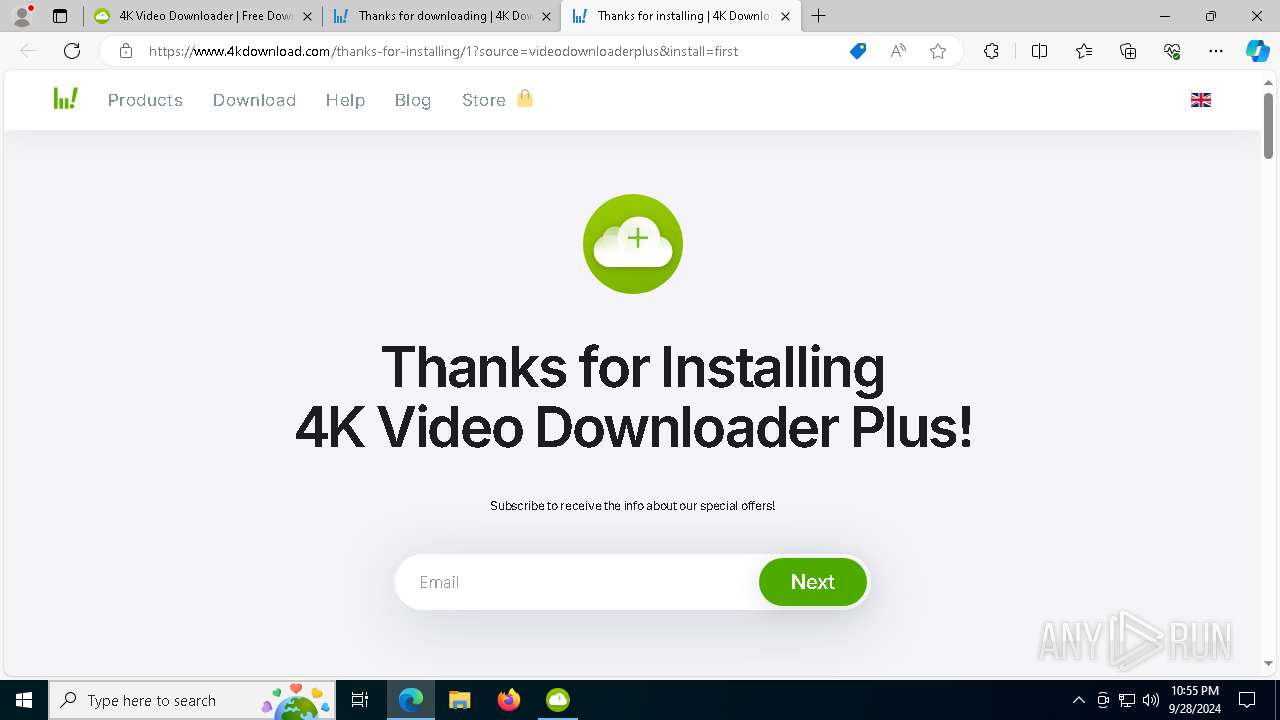Viewport: 1280px width, 720px height.
Task: Open the Help menu item
Action: click(345, 100)
